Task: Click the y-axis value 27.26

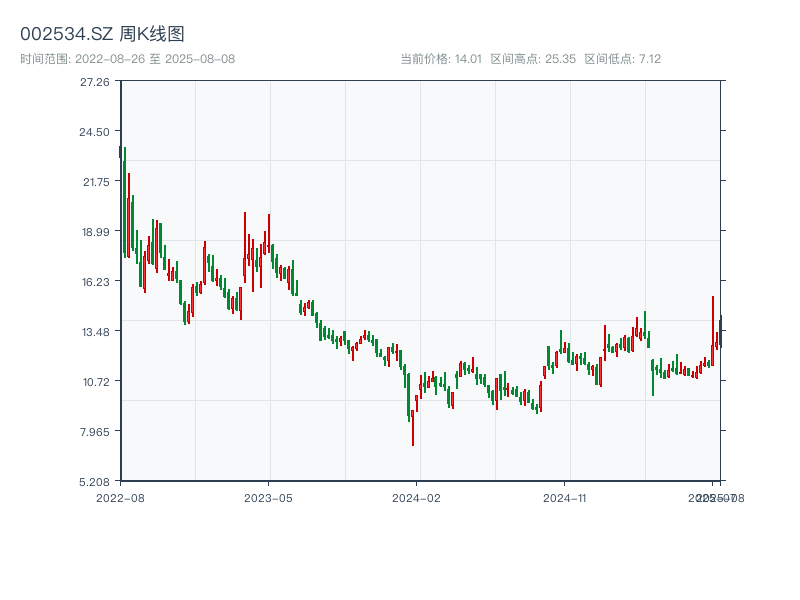Action: point(94,82)
